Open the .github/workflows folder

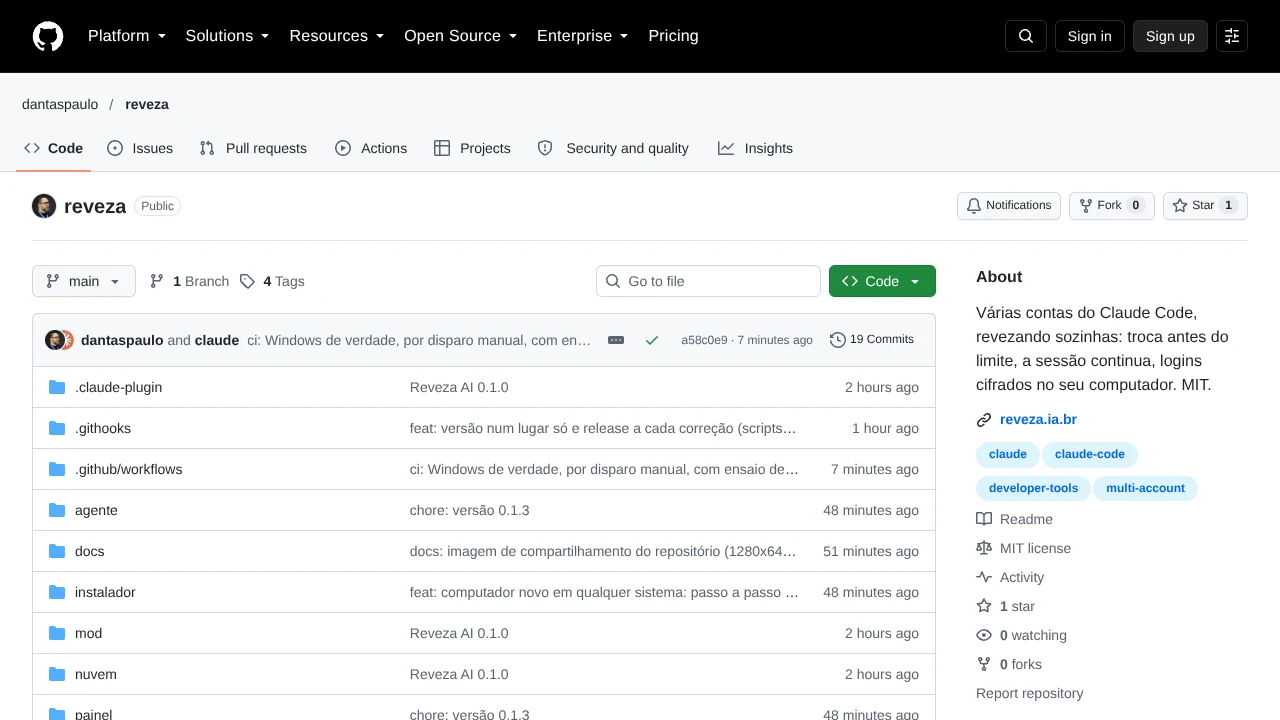pyautogui.click(x=128, y=469)
